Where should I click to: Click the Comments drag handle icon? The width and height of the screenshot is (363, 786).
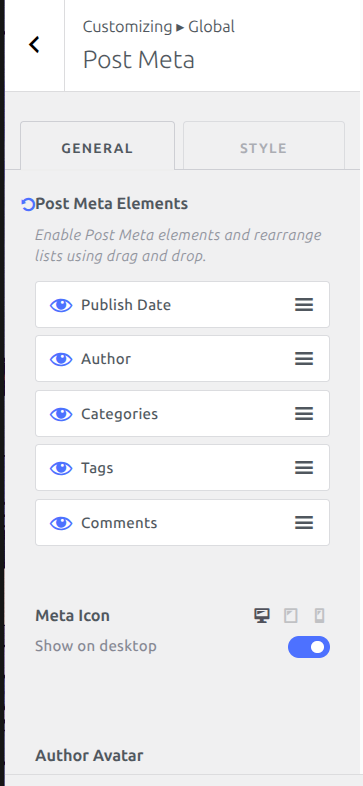(304, 523)
